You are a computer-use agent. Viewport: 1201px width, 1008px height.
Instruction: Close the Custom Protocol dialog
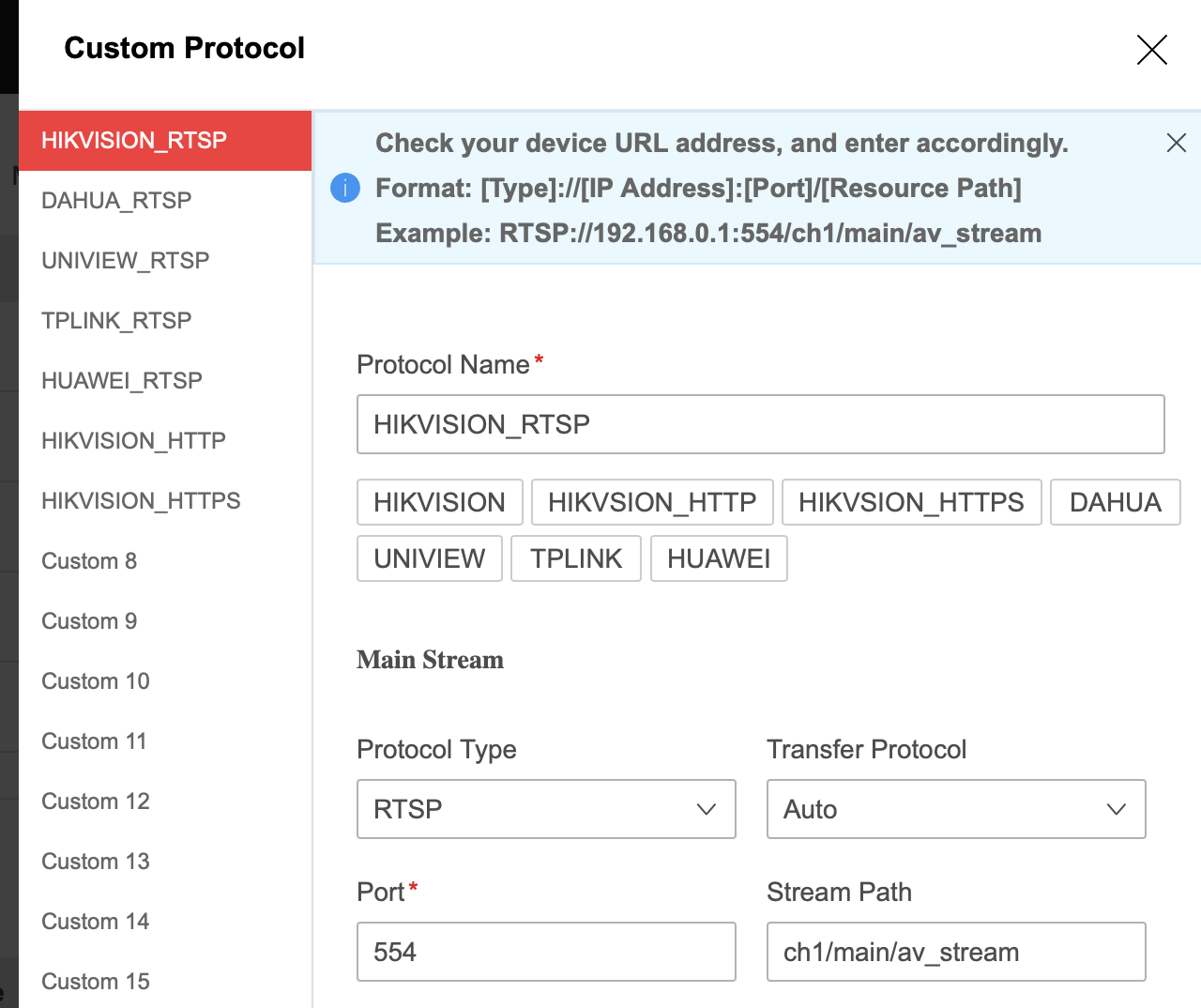pyautogui.click(x=1151, y=50)
